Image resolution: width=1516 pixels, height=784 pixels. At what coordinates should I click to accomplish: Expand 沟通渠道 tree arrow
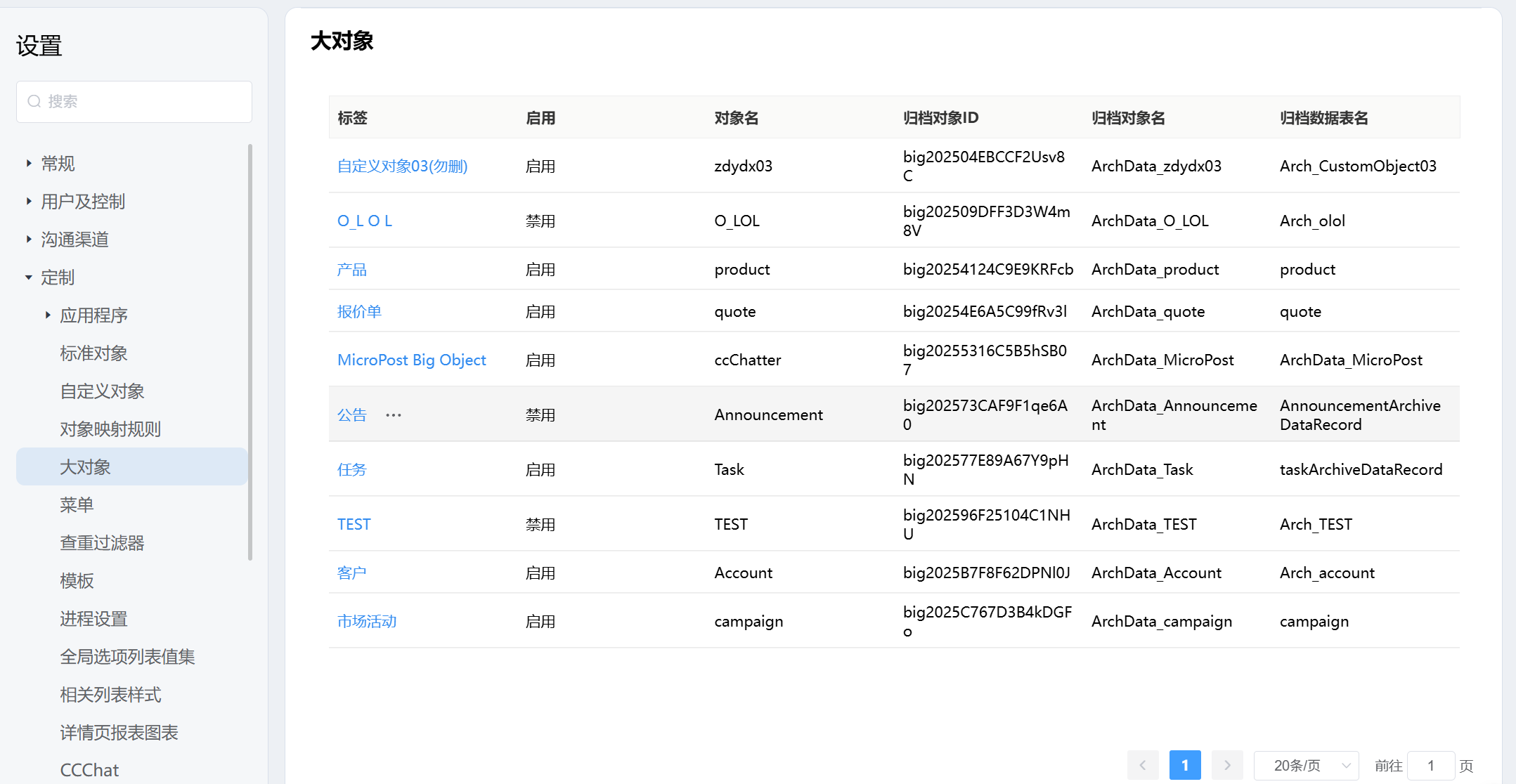click(x=29, y=240)
